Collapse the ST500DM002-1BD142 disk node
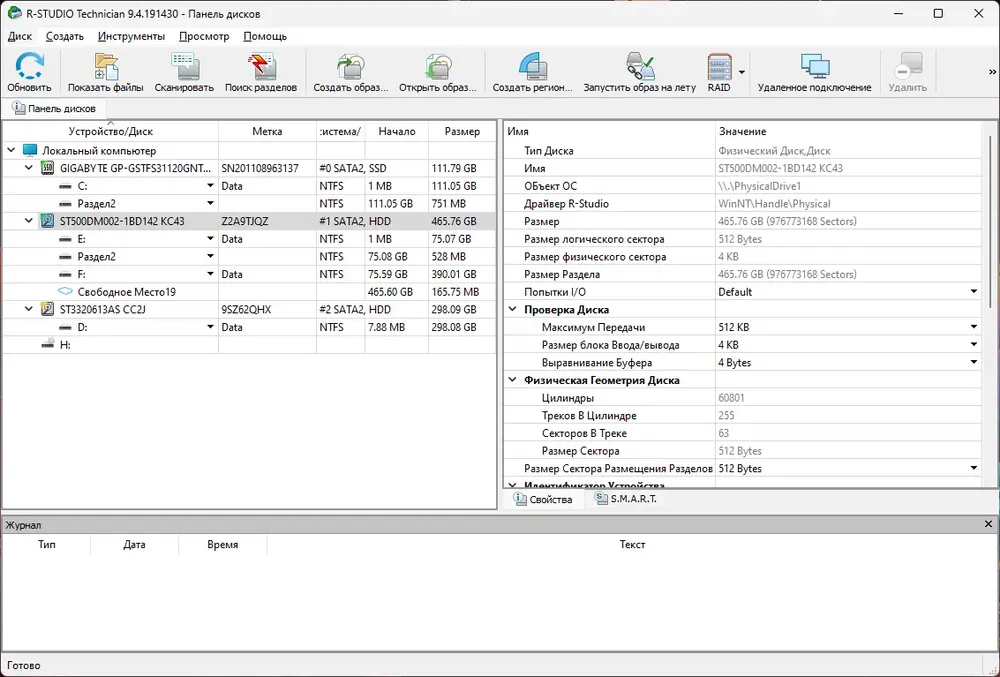 coord(29,221)
